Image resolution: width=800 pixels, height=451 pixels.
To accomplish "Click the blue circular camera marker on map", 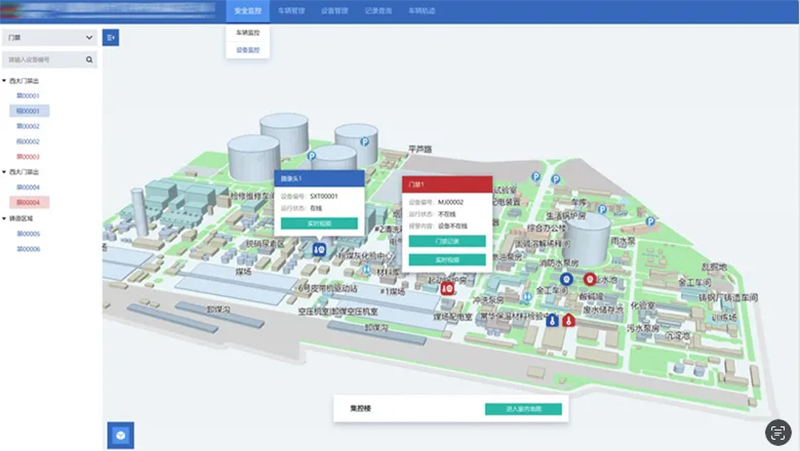I will (x=566, y=279).
